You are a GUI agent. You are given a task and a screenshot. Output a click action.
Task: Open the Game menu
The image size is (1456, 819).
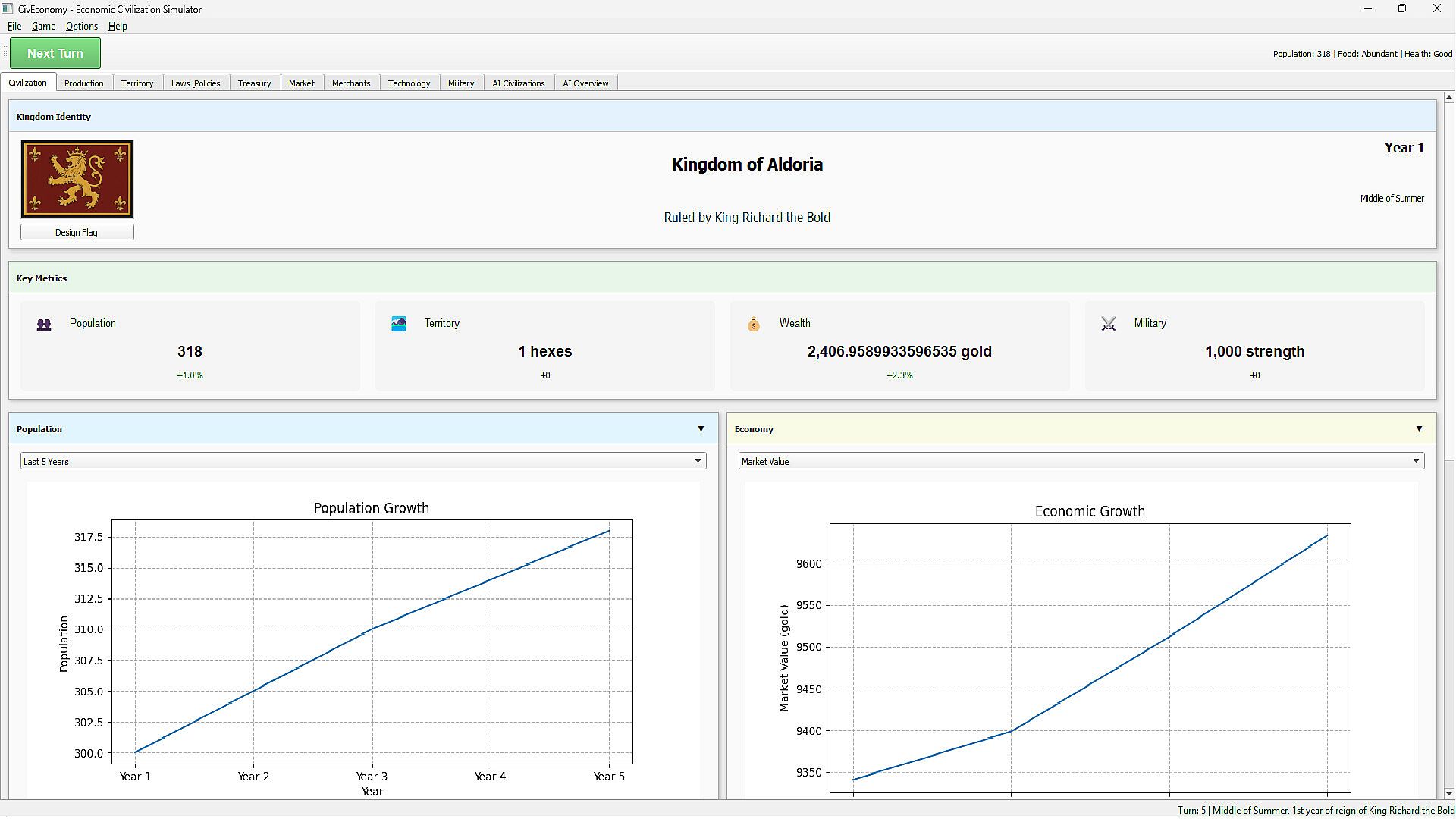coord(43,26)
